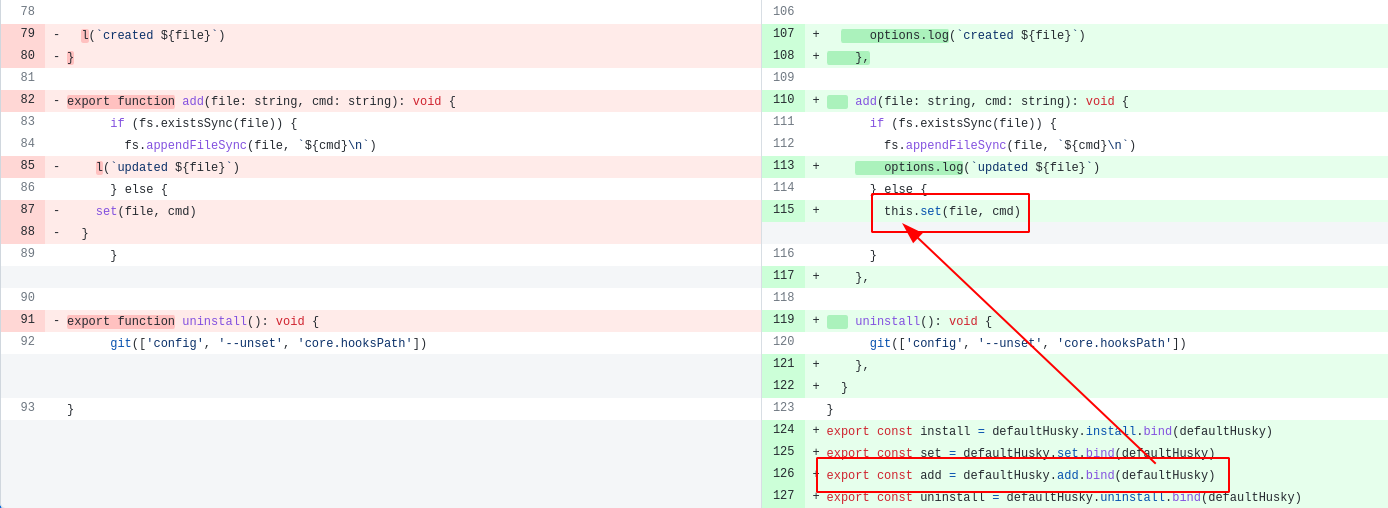The height and width of the screenshot is (508, 1388).
Task: Select line number 119 in the new file
Action: point(783,321)
